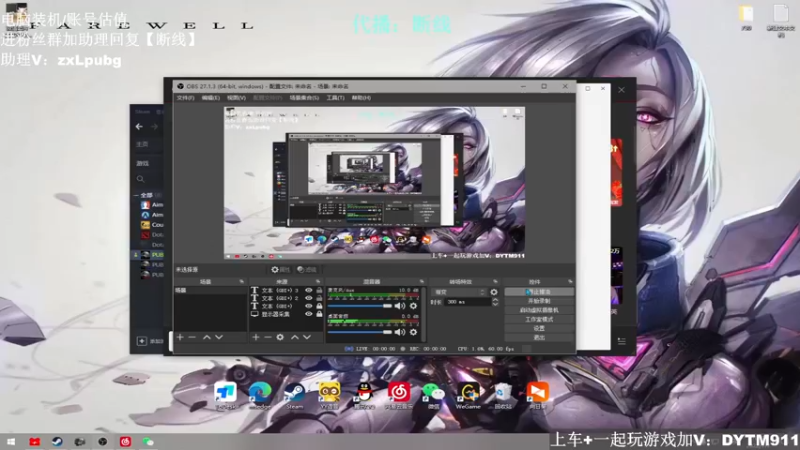This screenshot has width=800, height=450.
Task: Open NetEase Cloud Music desktop shortcut
Action: tap(398, 394)
